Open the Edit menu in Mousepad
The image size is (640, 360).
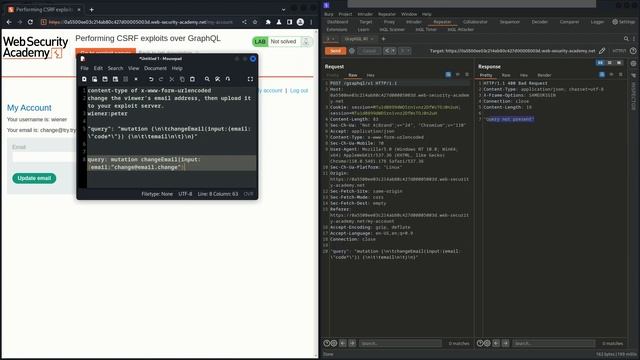(98, 69)
